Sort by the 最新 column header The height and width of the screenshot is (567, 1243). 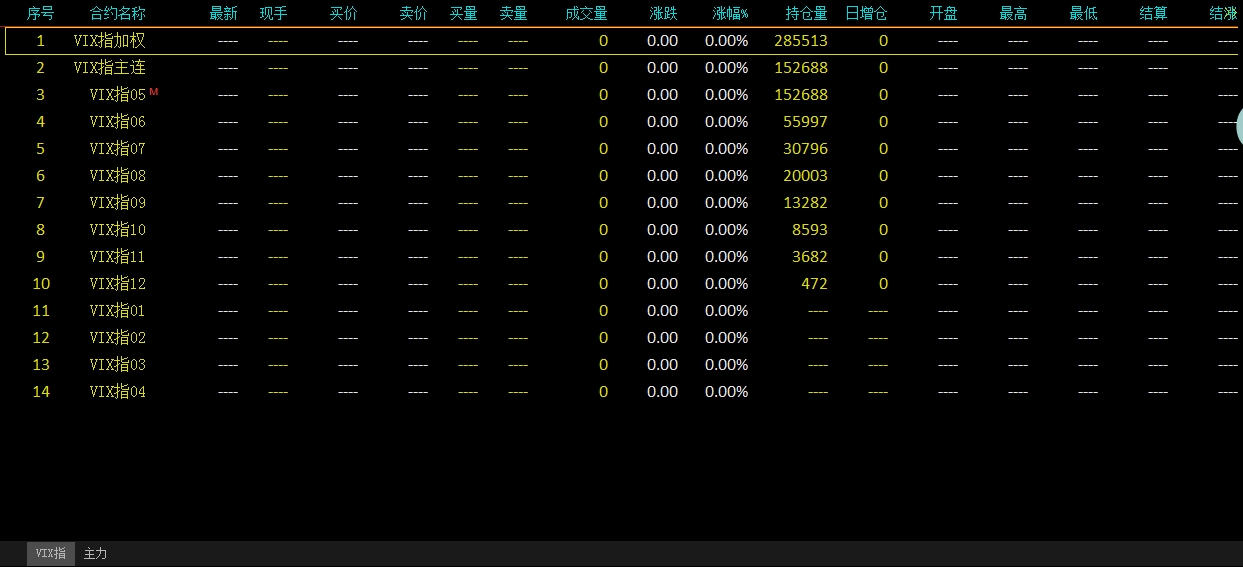[223, 14]
